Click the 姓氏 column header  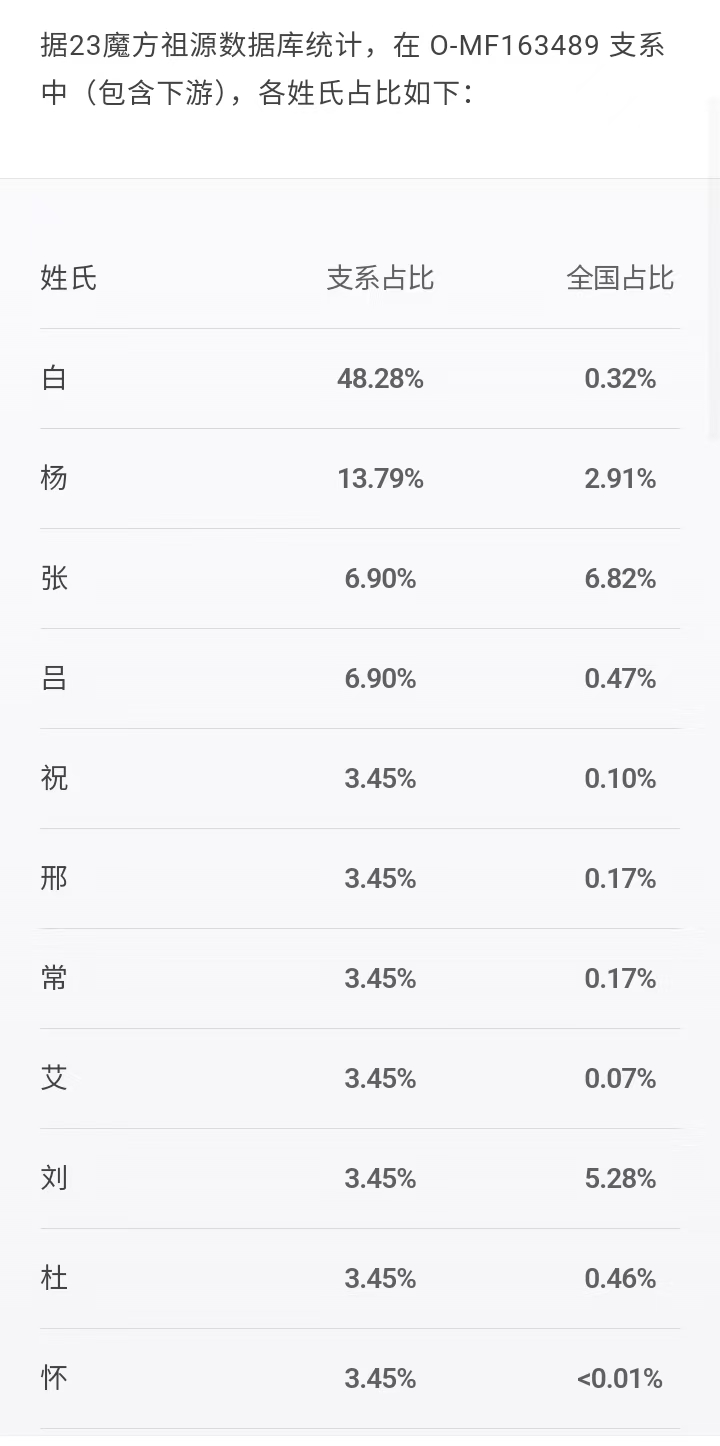[69, 278]
